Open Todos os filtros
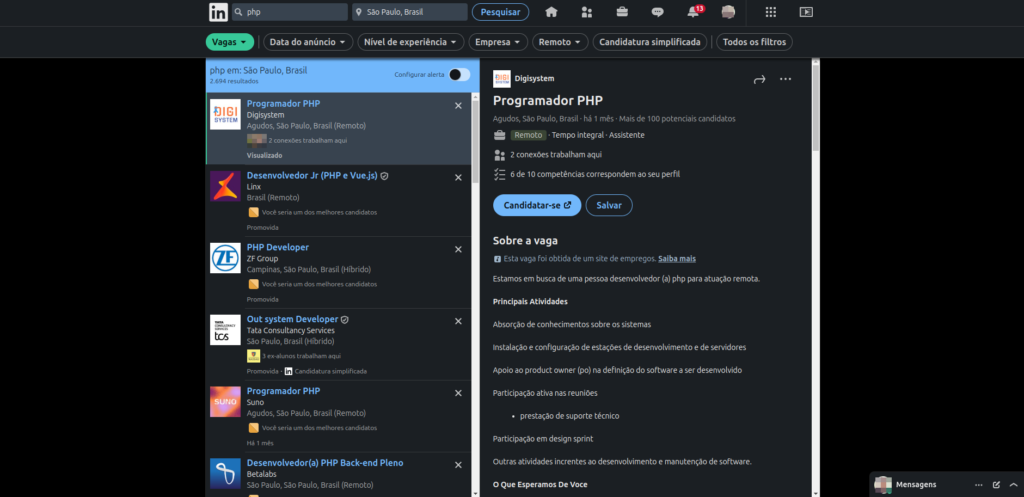 click(754, 42)
